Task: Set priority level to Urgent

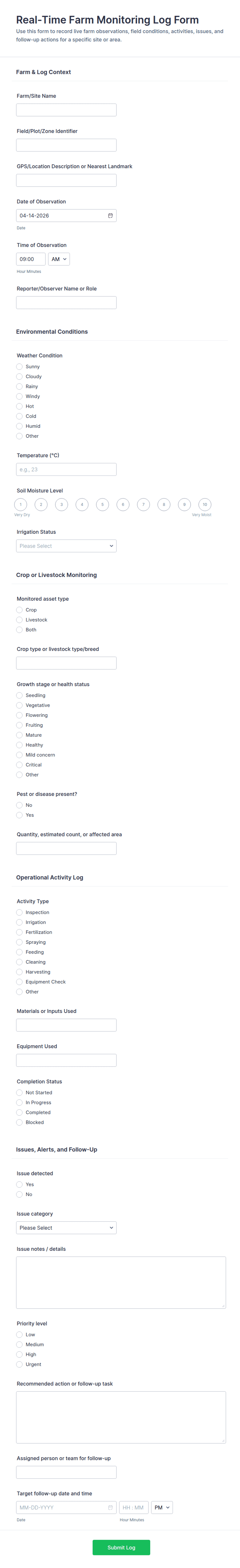Action: tap(20, 1364)
